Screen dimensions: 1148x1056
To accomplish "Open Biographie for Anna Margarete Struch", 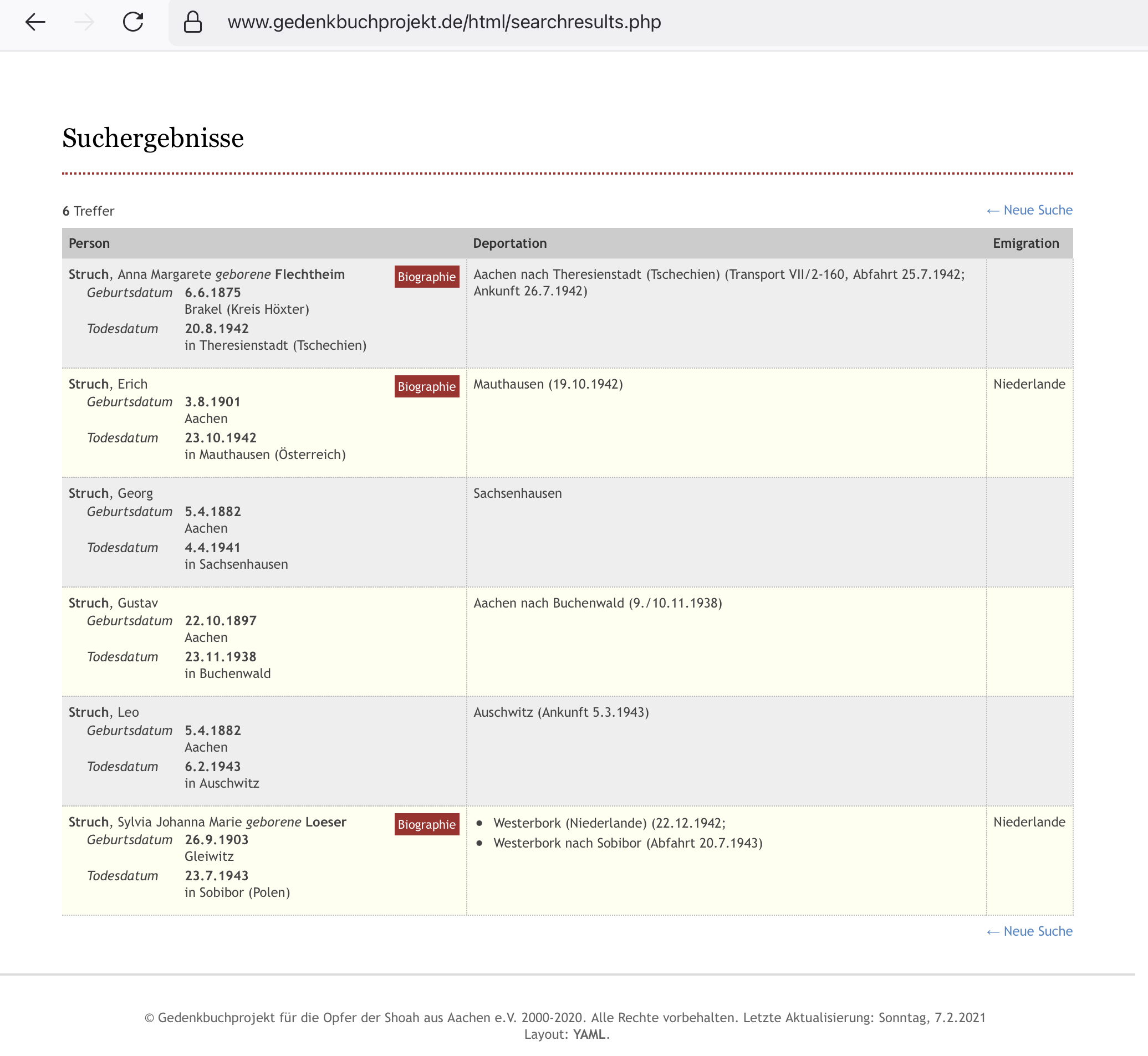I will point(426,277).
